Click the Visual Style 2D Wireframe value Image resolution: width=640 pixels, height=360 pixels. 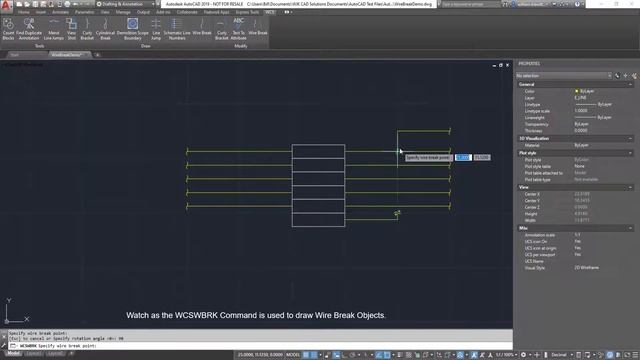tap(587, 268)
